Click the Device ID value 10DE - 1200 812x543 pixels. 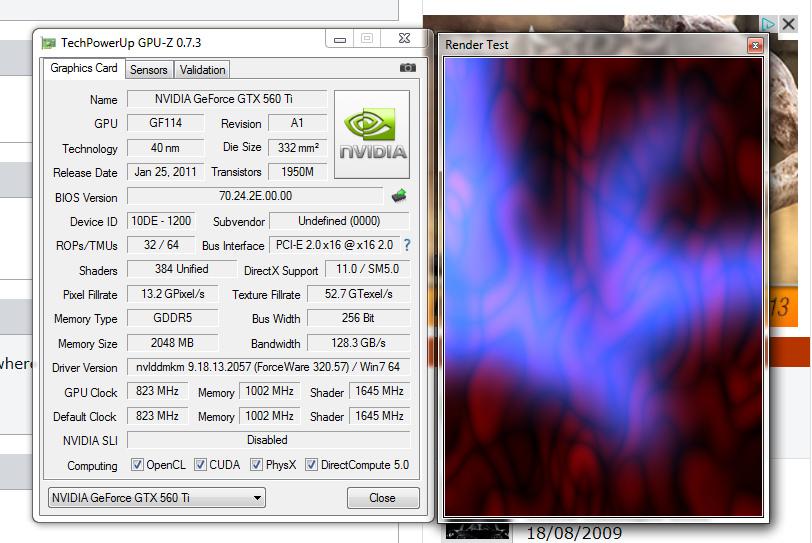pyautogui.click(x=161, y=221)
